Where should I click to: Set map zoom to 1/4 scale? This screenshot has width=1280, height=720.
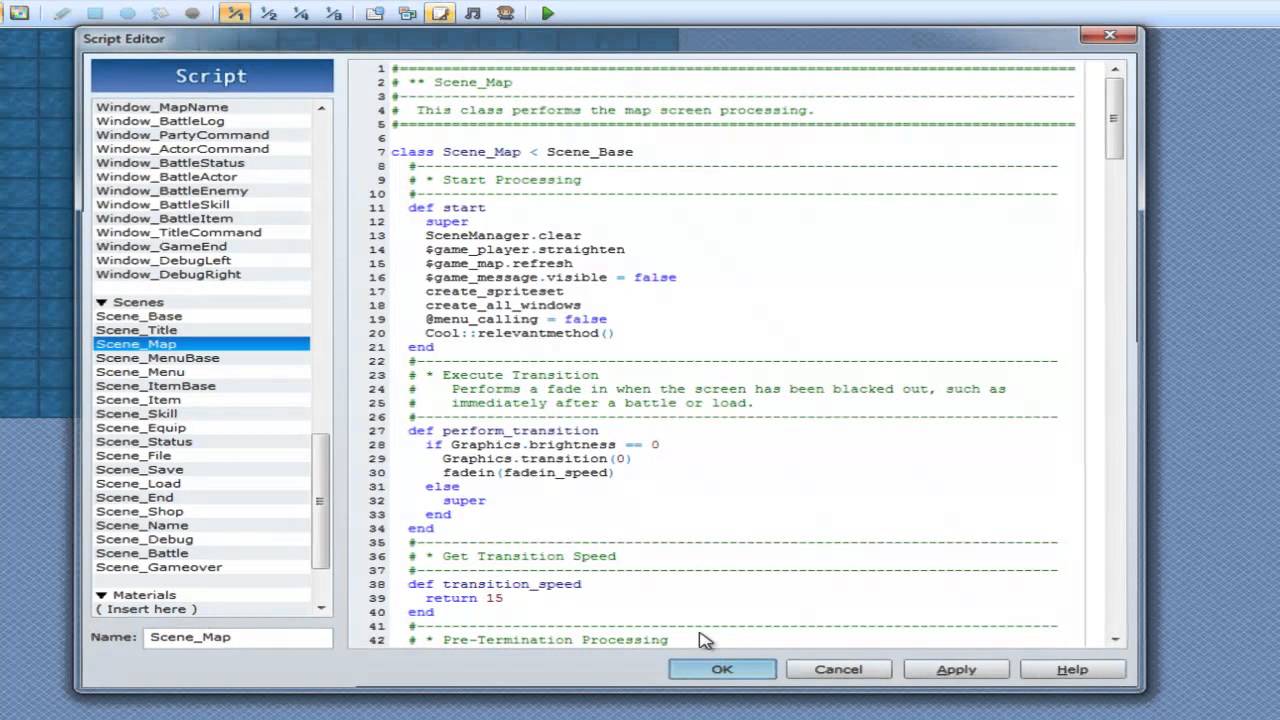tap(301, 13)
